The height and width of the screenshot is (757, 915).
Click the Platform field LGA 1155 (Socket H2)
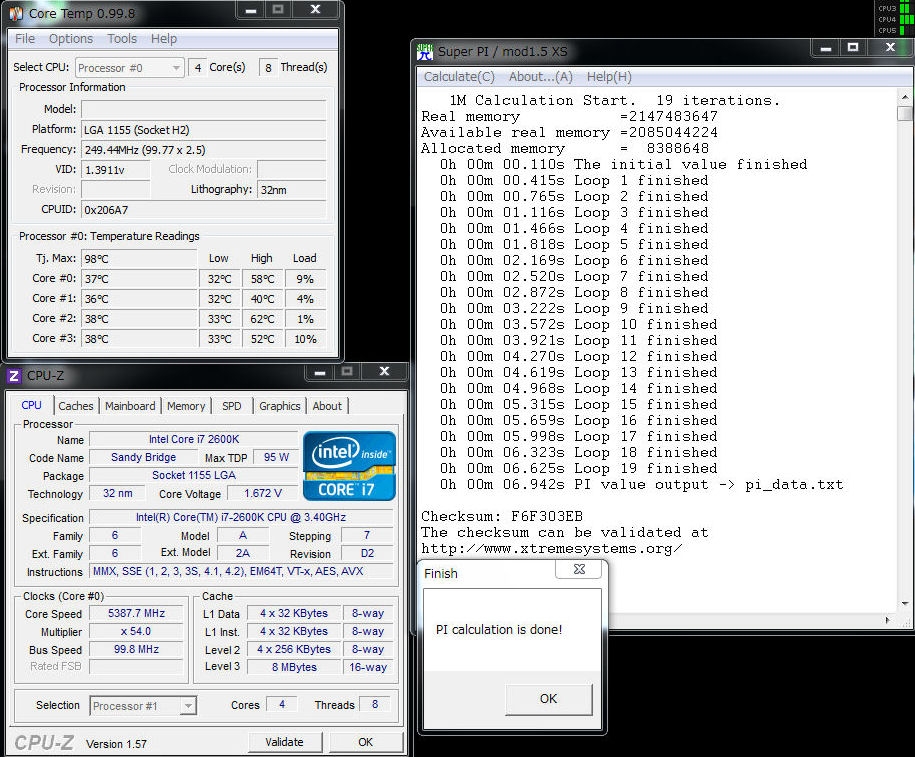coord(203,130)
